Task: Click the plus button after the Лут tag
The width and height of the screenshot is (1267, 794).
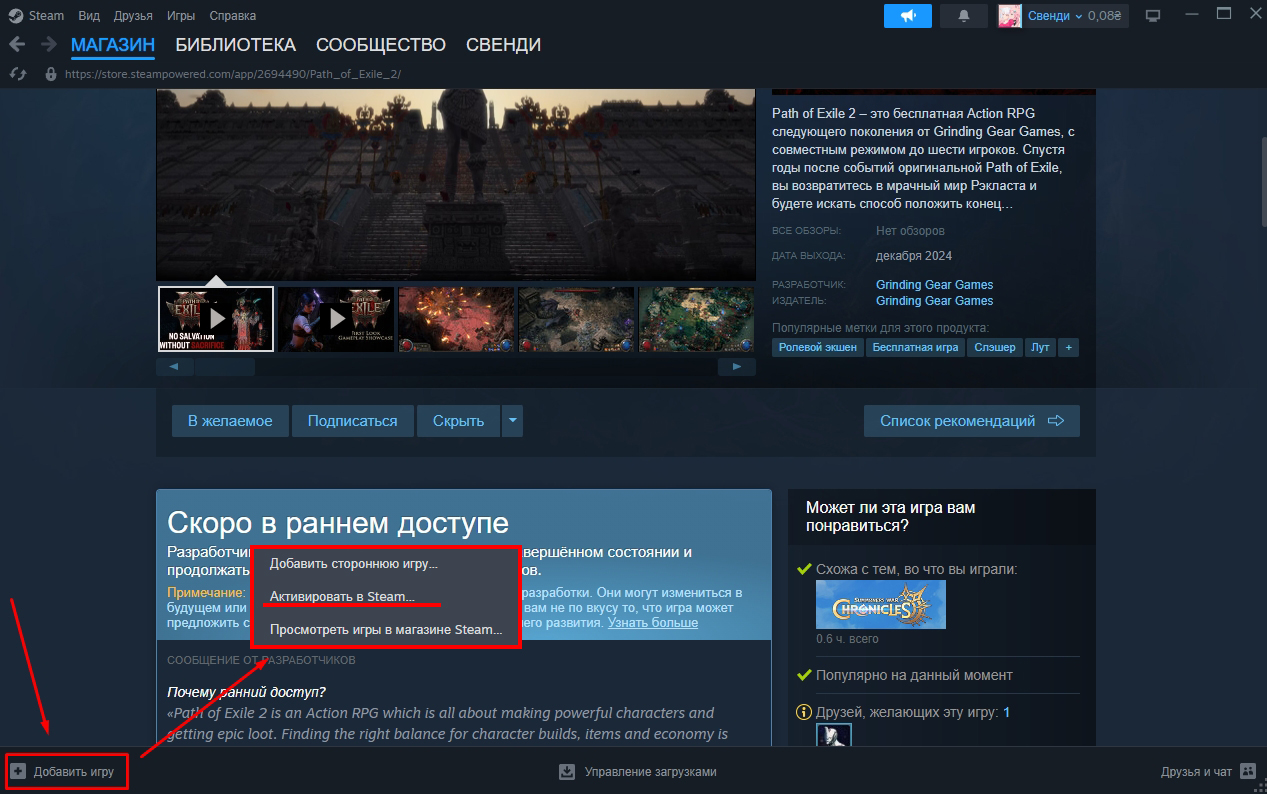Action: (1069, 347)
